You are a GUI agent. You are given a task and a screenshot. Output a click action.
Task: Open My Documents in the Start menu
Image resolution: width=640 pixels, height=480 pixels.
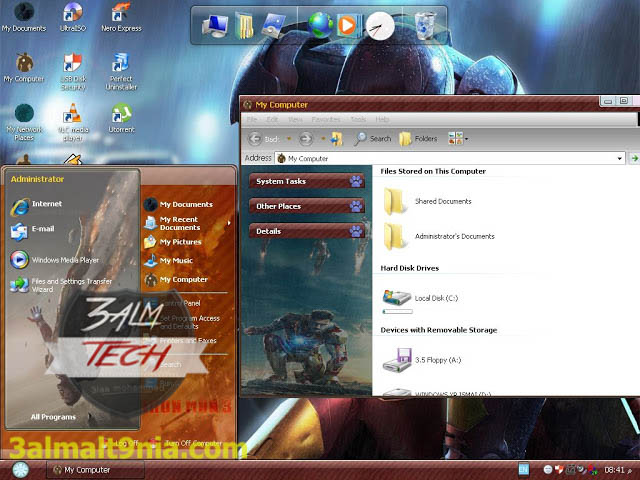pos(178,204)
